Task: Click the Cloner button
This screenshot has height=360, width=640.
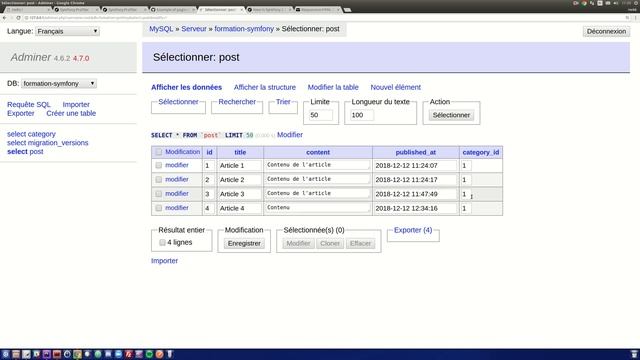Action: (x=330, y=243)
